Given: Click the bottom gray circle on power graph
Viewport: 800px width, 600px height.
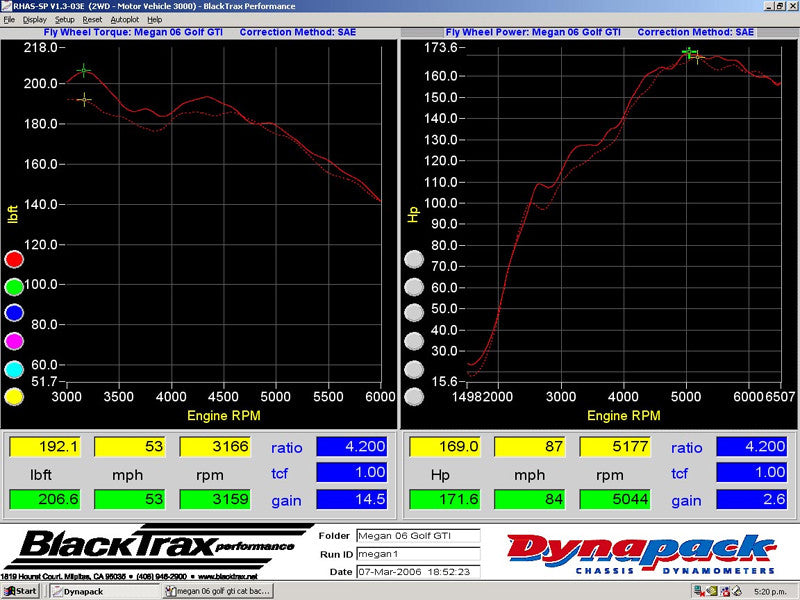Looking at the screenshot, I should tap(414, 397).
